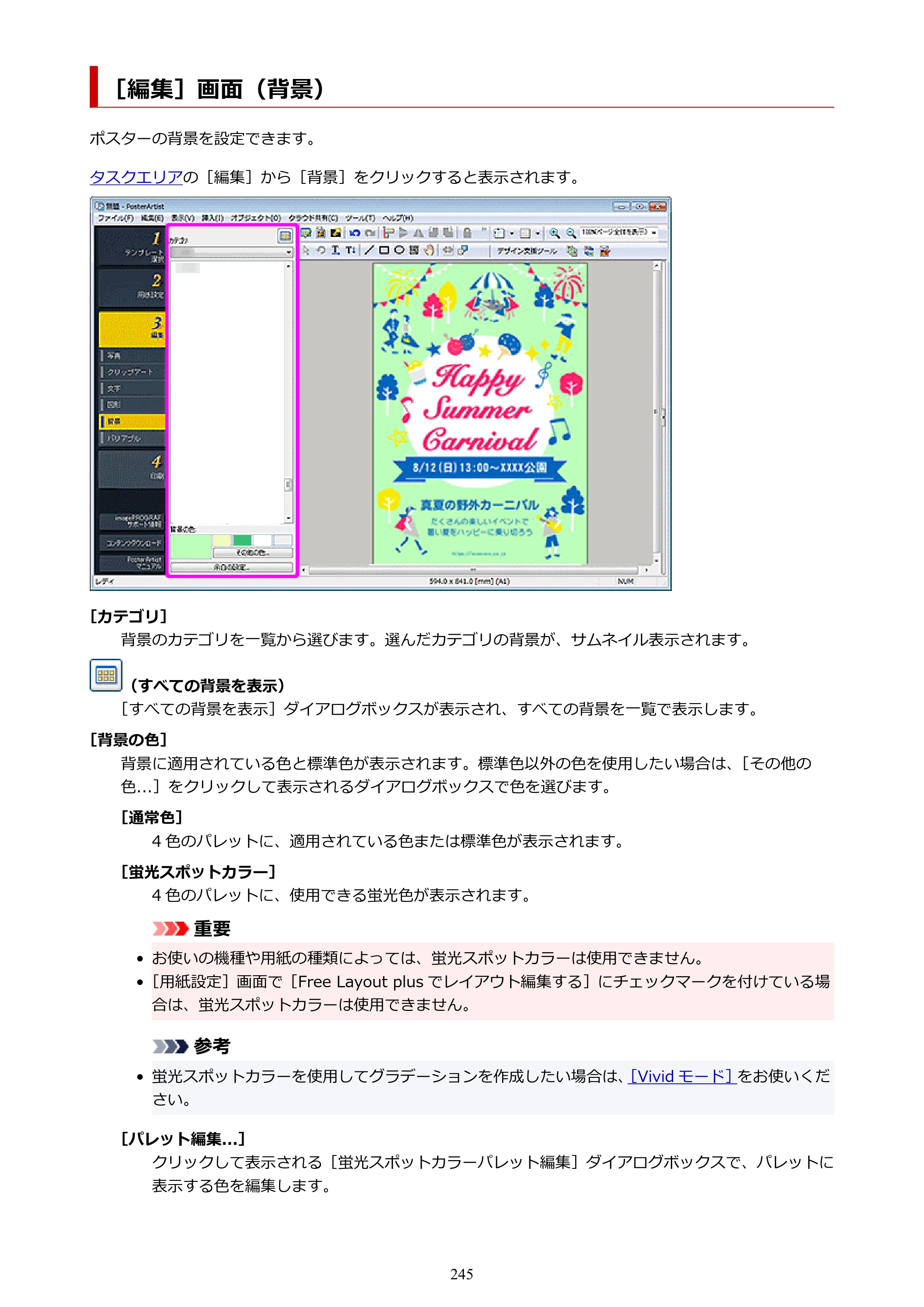The width and height of the screenshot is (924, 1307).
Task: Pick the dark green background color swatch
Action: [x=242, y=540]
